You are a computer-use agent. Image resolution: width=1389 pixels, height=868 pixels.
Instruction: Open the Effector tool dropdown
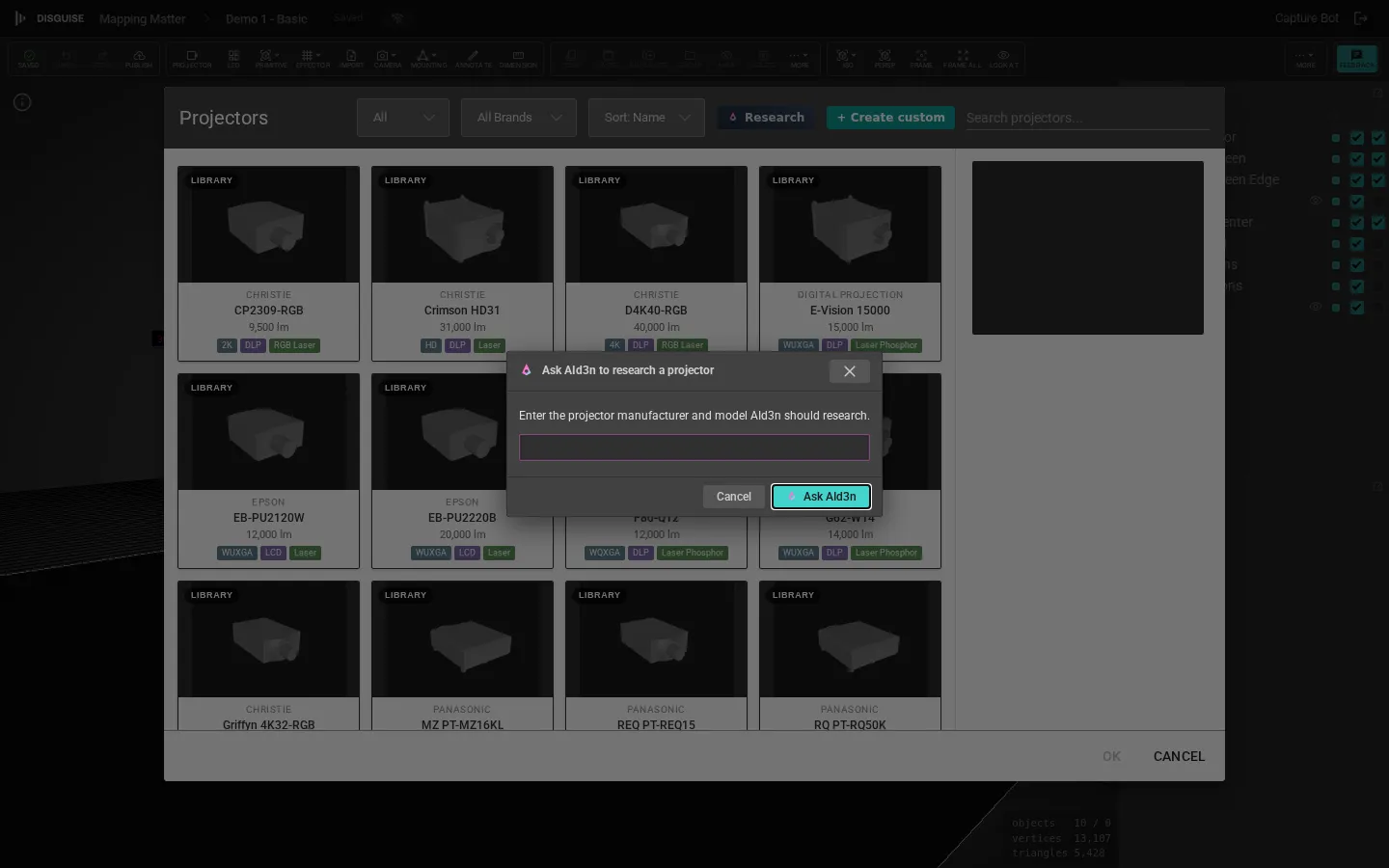coord(313,58)
